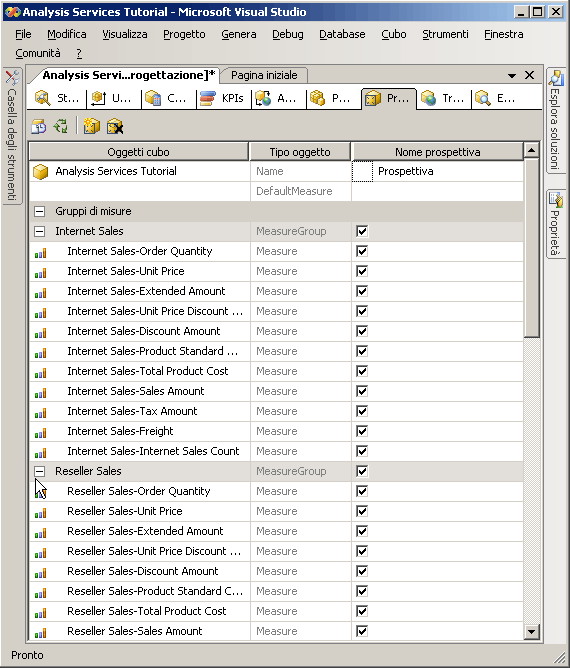Image resolution: width=570 pixels, height=668 pixels.
Task: Switch to the KPIs tab
Action: click(222, 98)
